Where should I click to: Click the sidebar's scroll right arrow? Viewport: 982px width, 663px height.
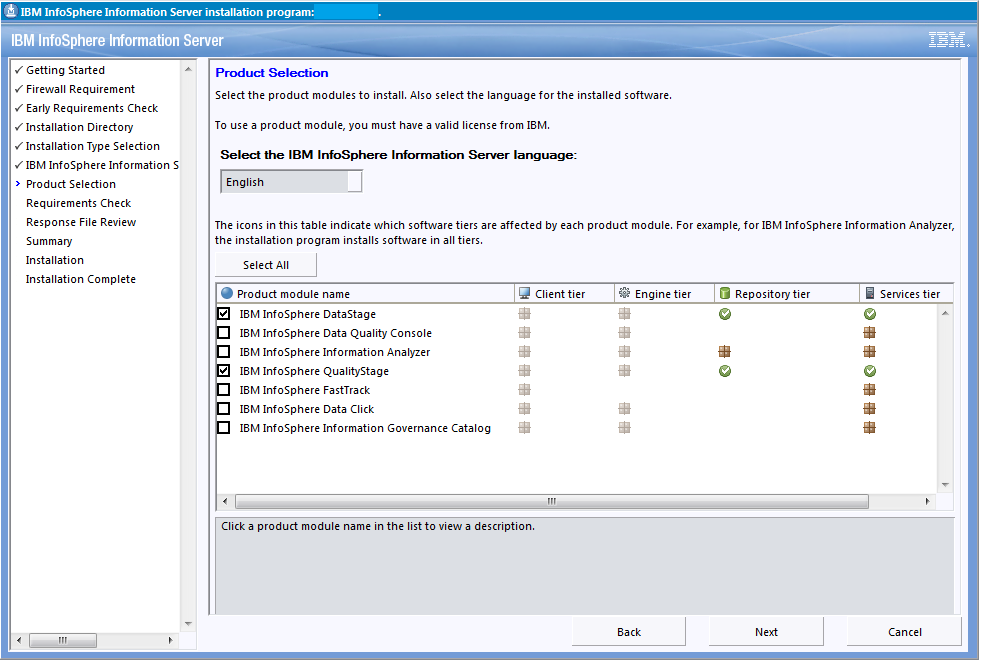pyautogui.click(x=170, y=640)
